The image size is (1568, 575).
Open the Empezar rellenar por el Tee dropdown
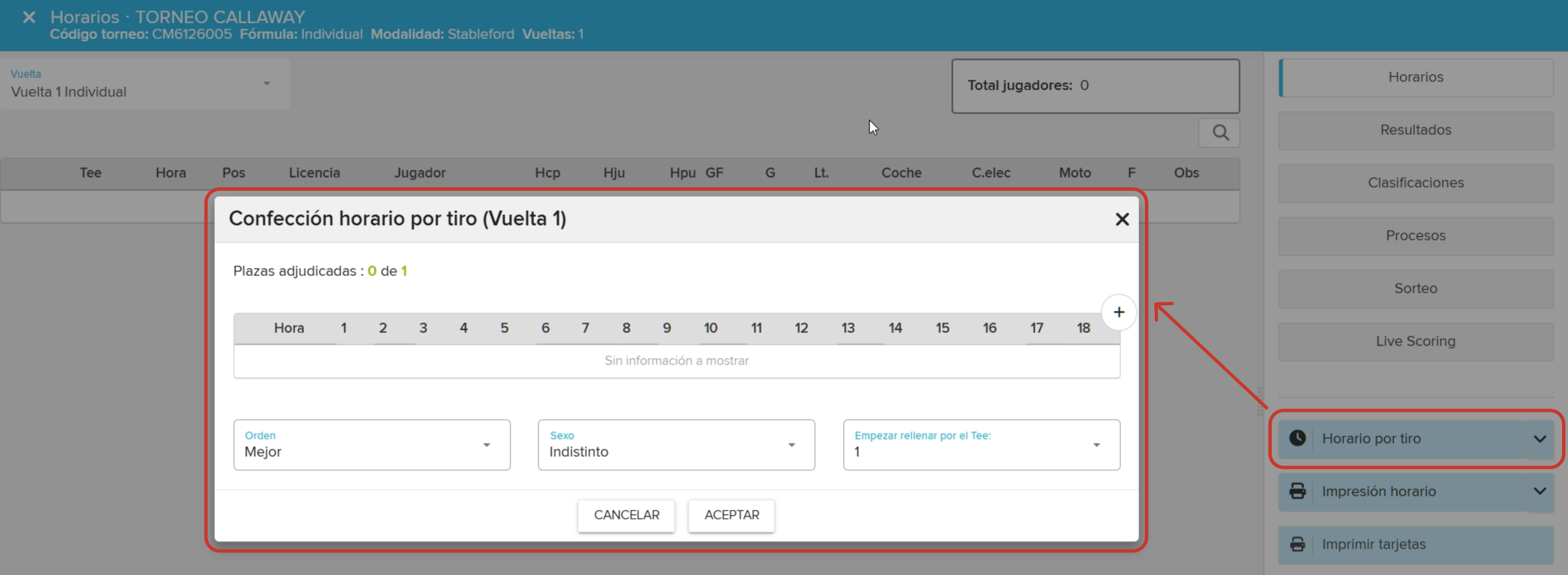[981, 445]
